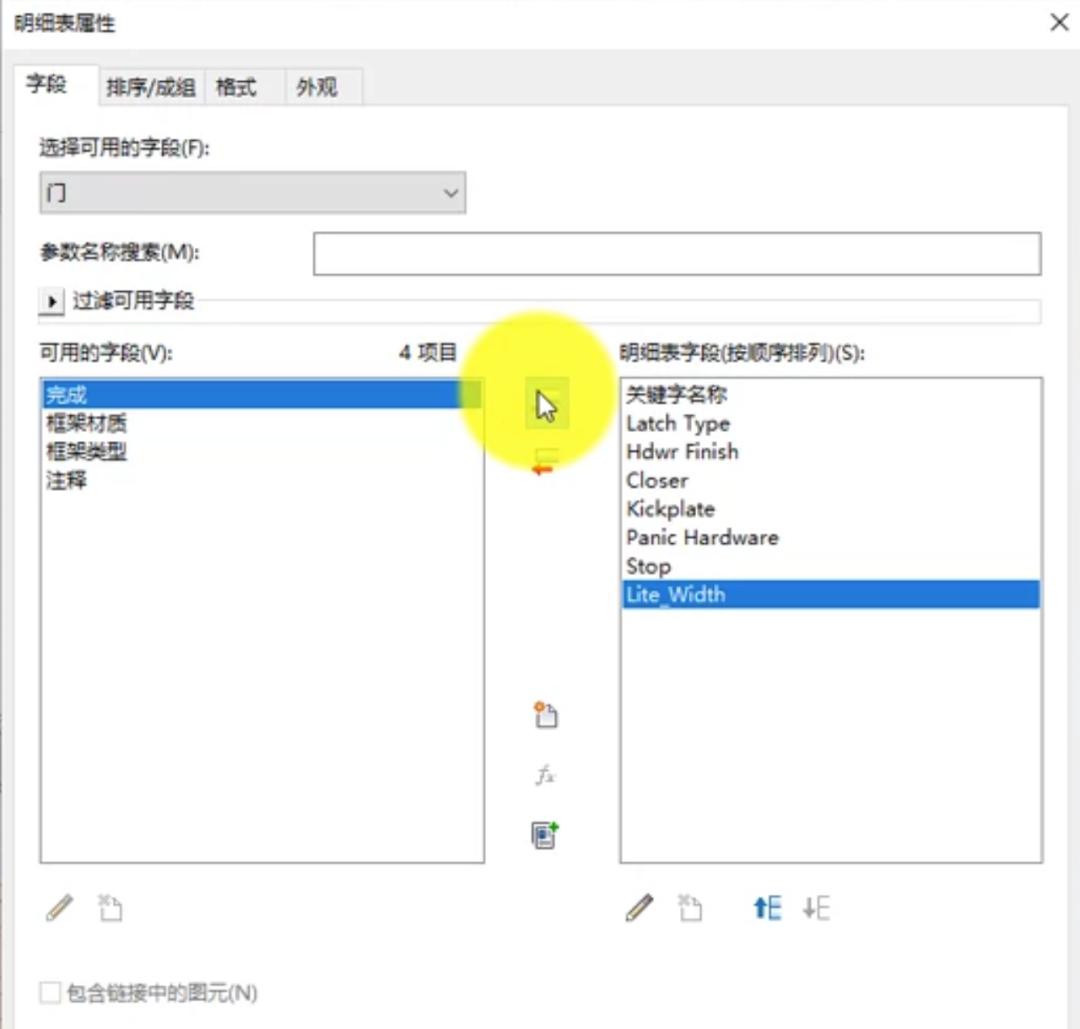
Task: Click the edit pencil under available fields
Action: pos(60,908)
